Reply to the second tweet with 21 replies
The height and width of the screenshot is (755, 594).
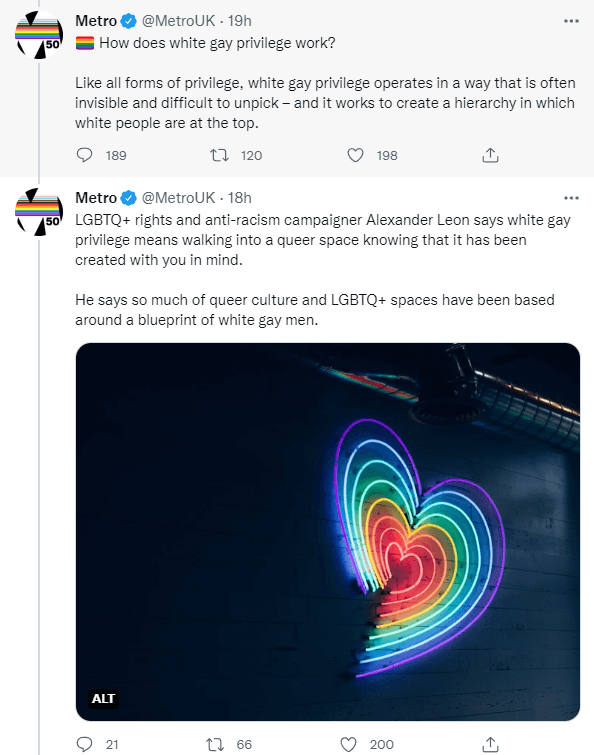85,744
